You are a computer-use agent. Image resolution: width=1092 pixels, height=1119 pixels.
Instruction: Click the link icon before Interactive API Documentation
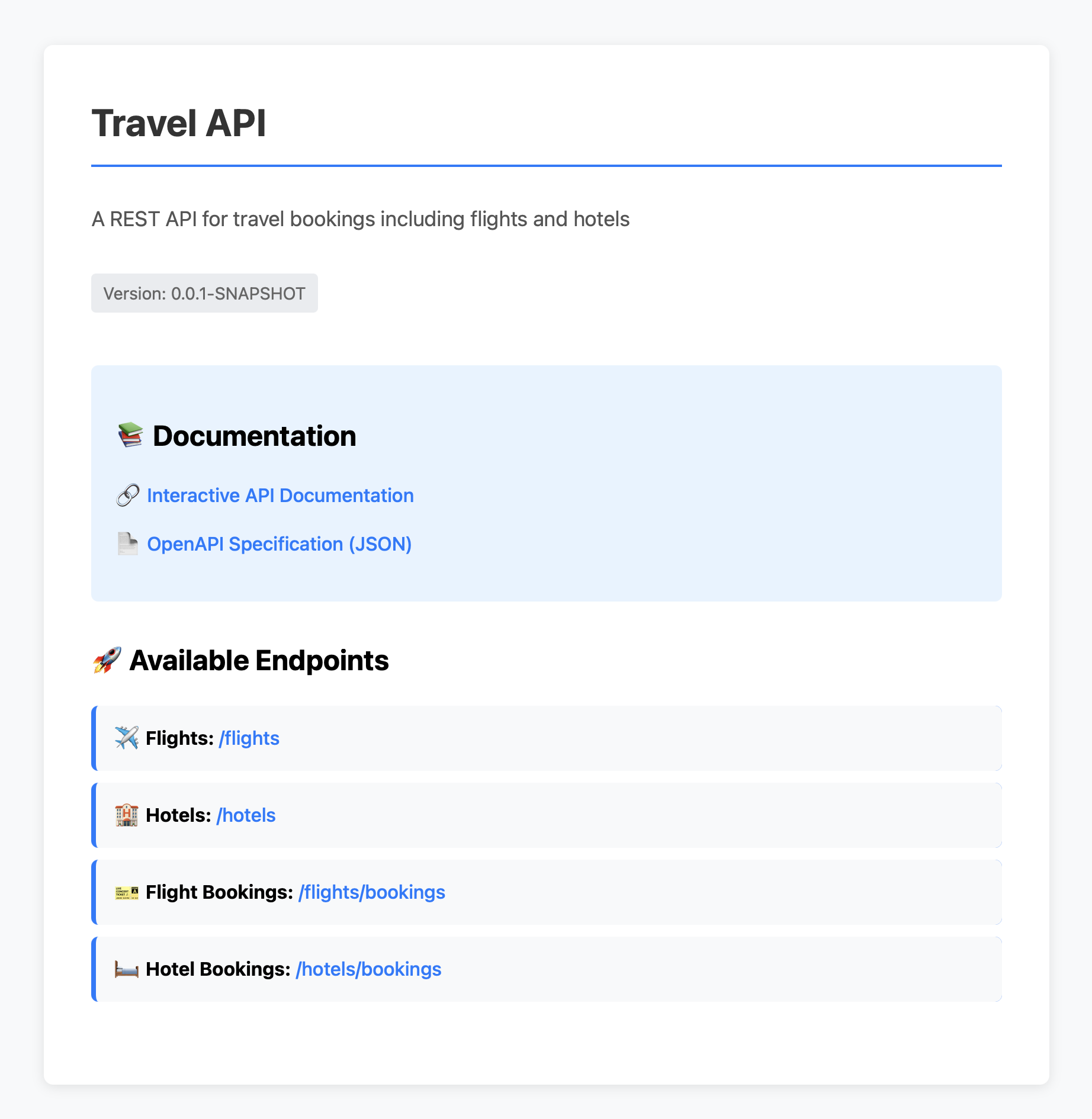pos(127,496)
